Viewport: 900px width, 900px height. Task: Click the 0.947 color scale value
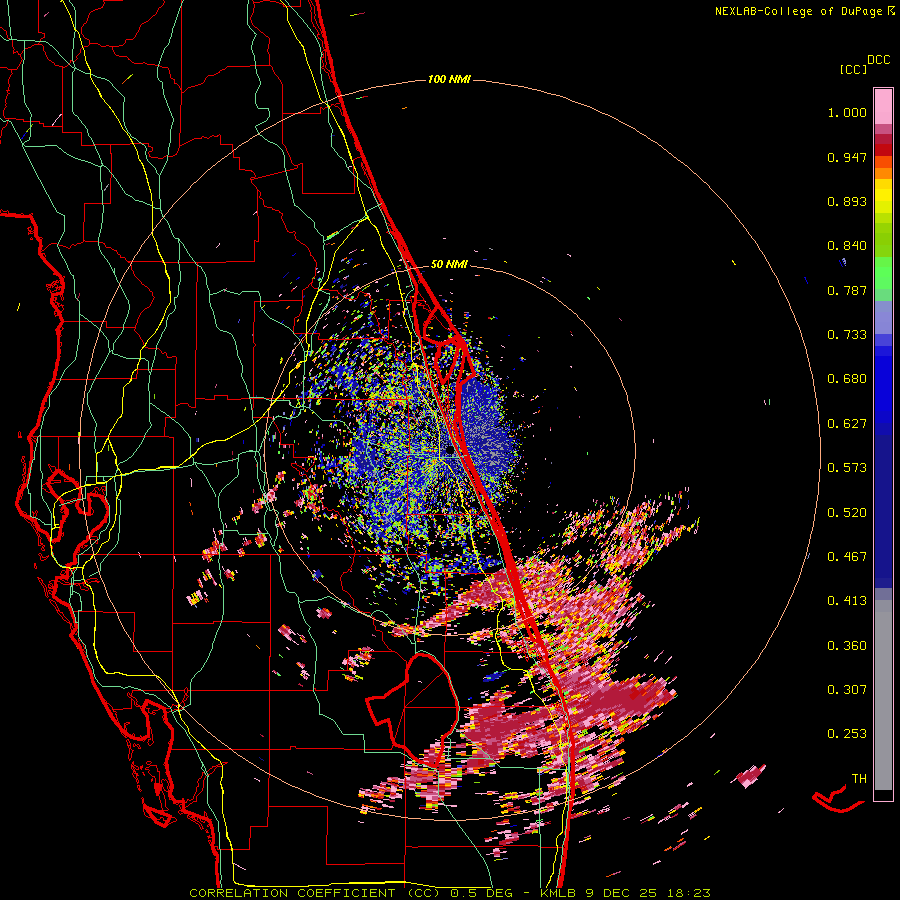click(847, 157)
